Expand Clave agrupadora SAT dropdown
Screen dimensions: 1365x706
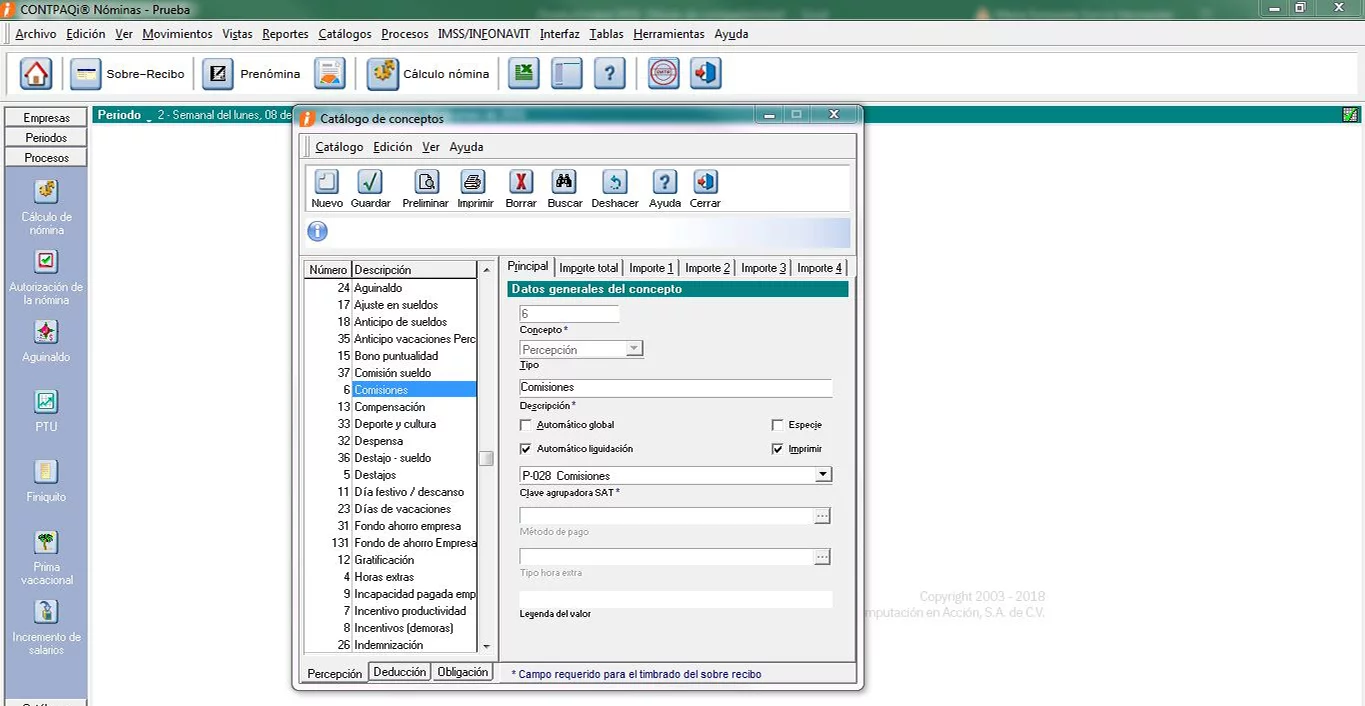(x=822, y=475)
